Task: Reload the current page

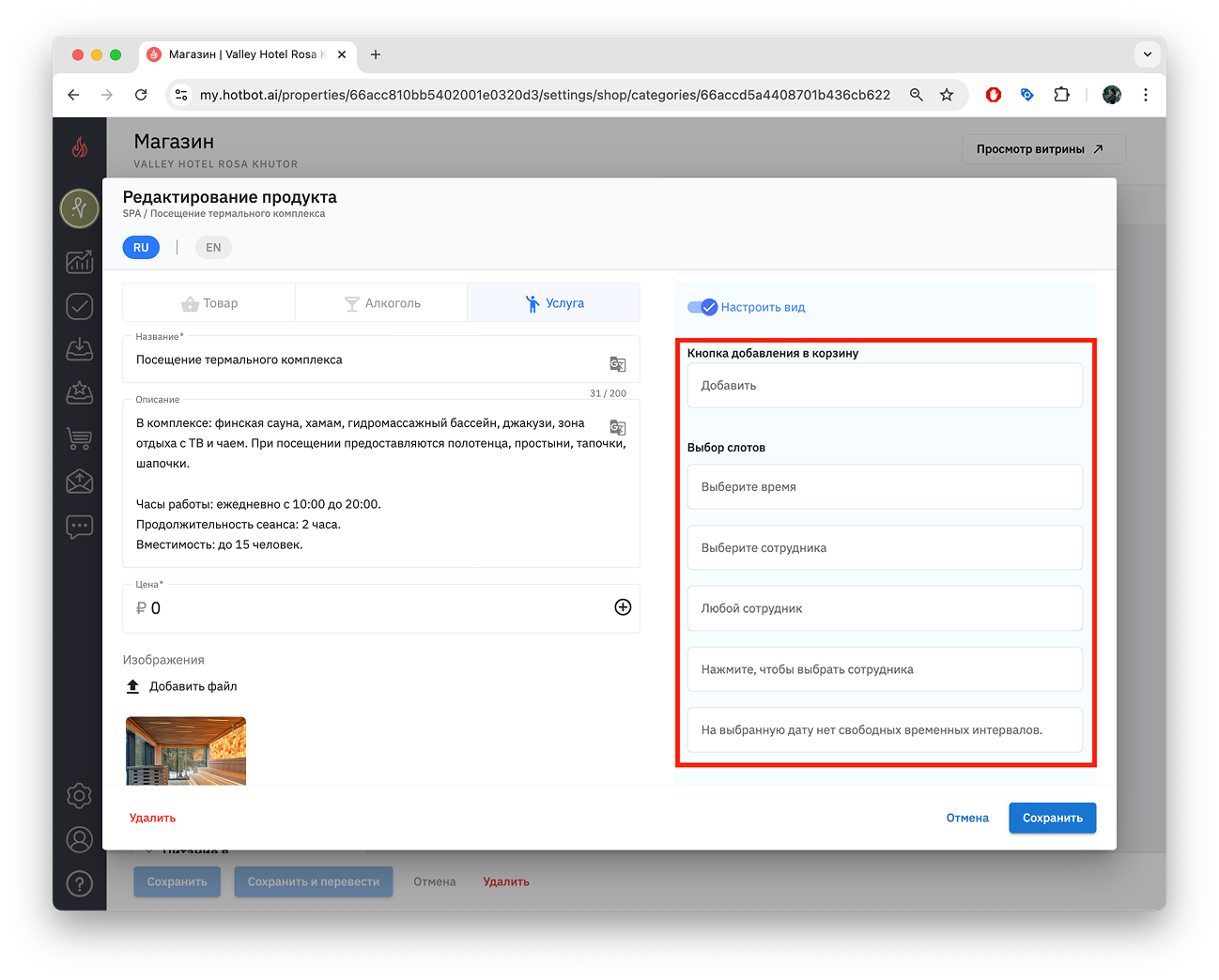Action: [x=141, y=95]
